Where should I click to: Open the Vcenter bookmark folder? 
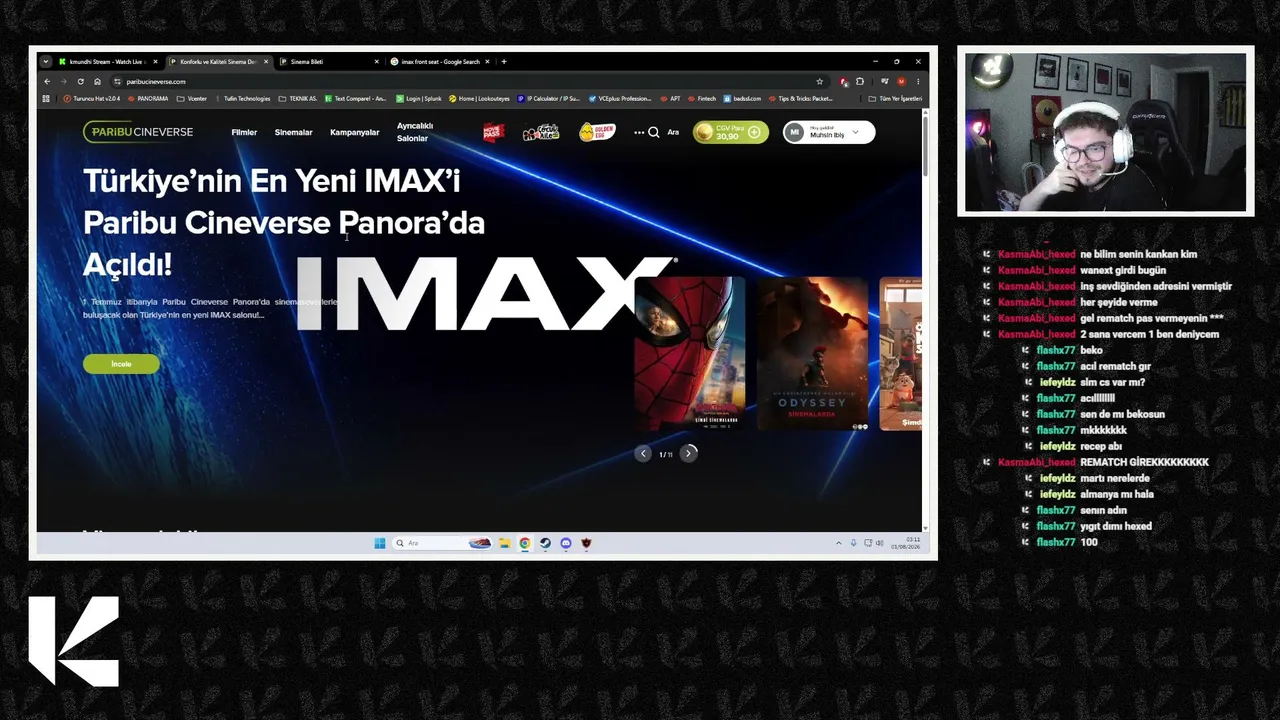(x=192, y=99)
